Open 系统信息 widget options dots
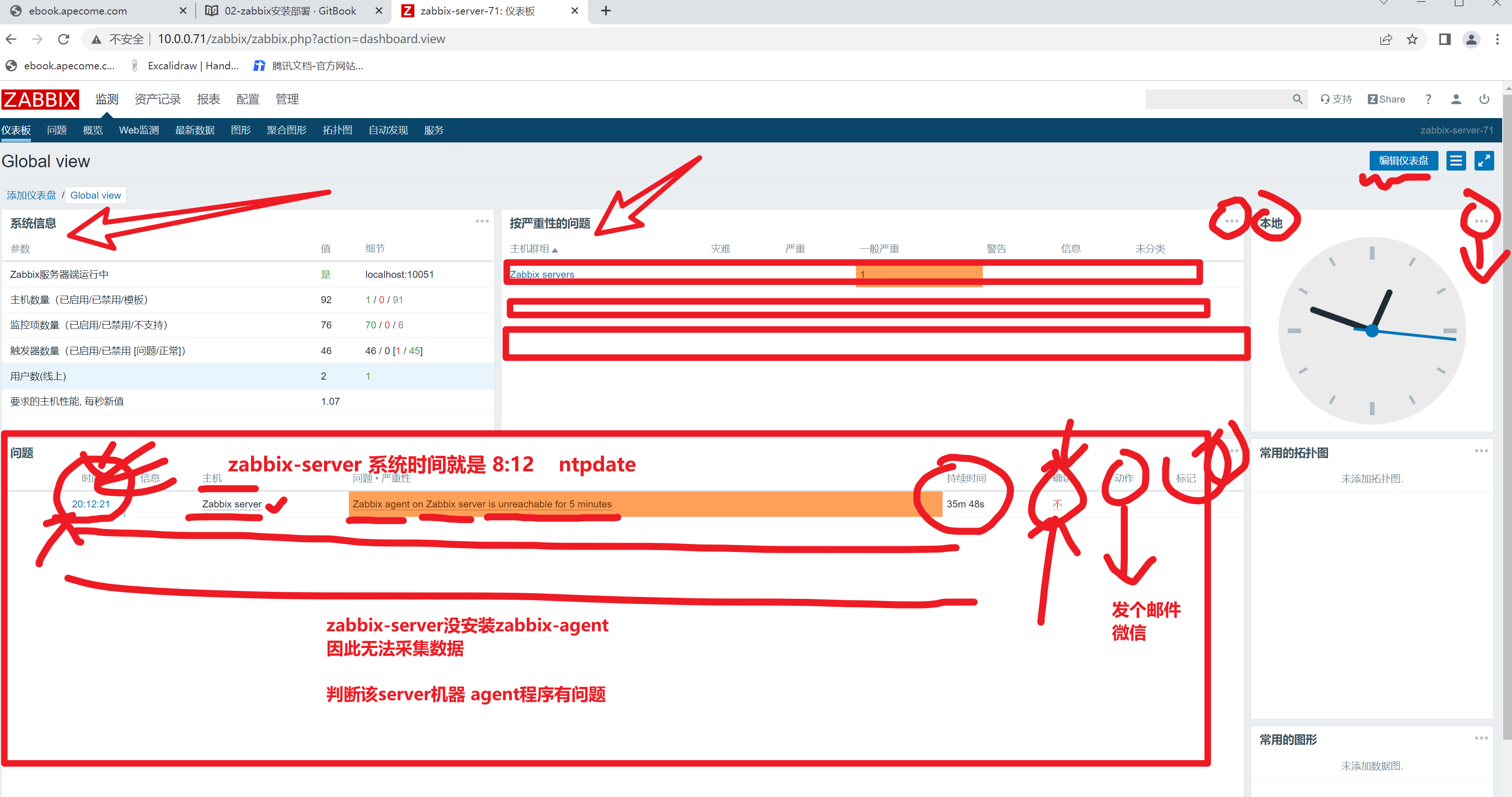1512x797 pixels. coord(482,222)
